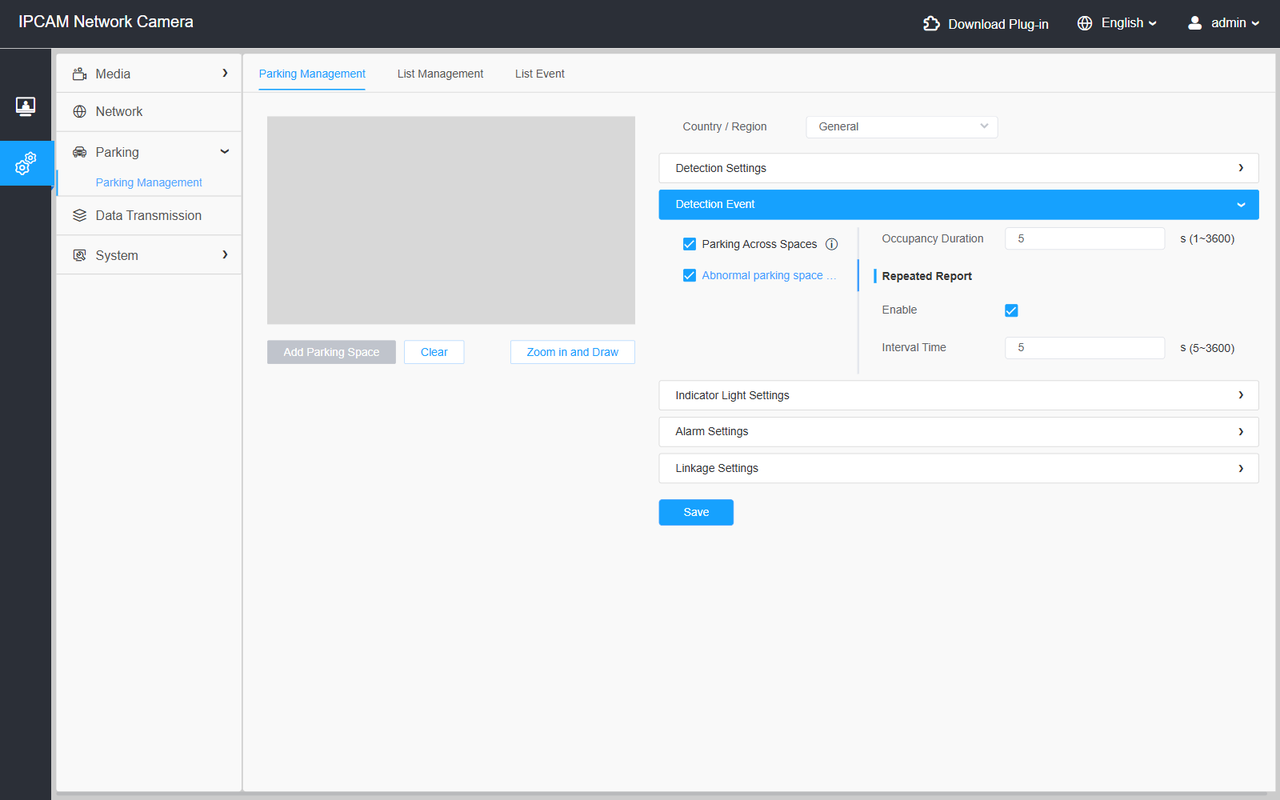This screenshot has width=1280, height=800.
Task: Expand the Media menu chevron
Action: [x=225, y=73]
